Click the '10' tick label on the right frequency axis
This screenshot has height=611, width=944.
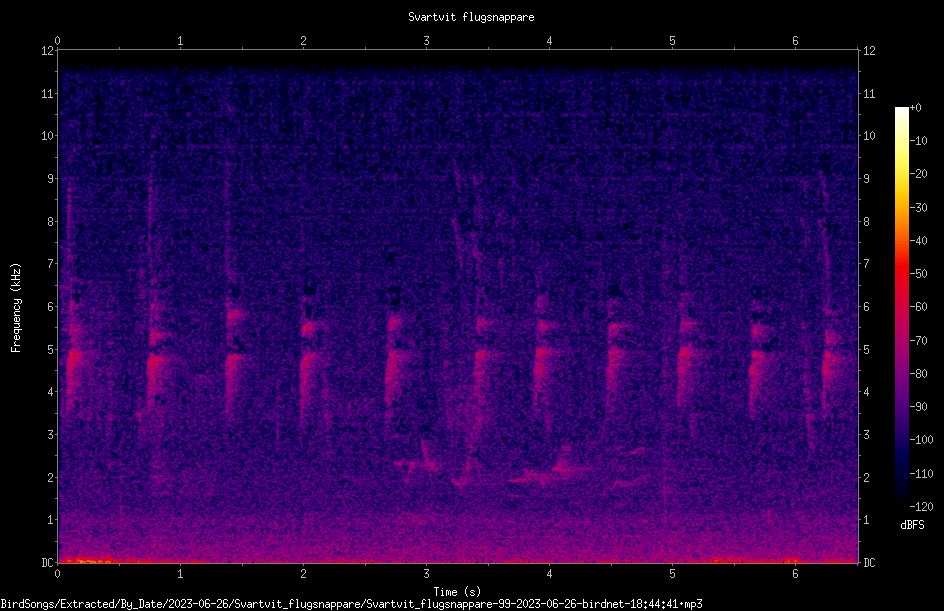tap(869, 136)
